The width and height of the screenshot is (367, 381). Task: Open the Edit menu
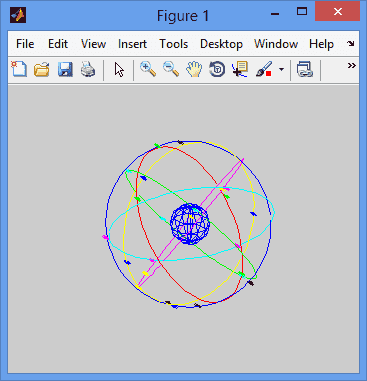(58, 44)
